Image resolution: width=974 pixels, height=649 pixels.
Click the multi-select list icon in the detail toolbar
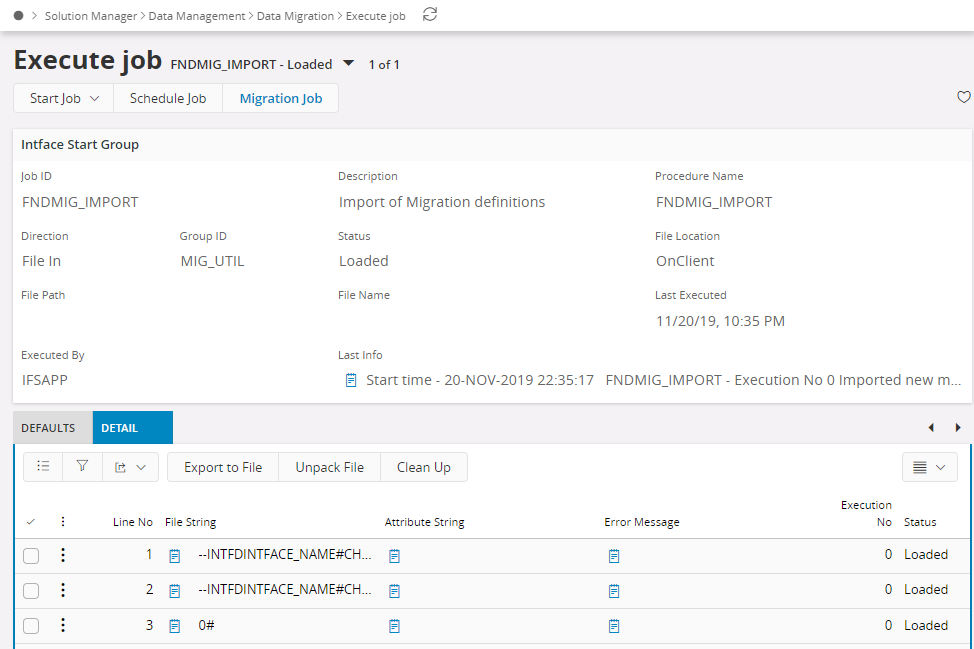pyautogui.click(x=42, y=466)
